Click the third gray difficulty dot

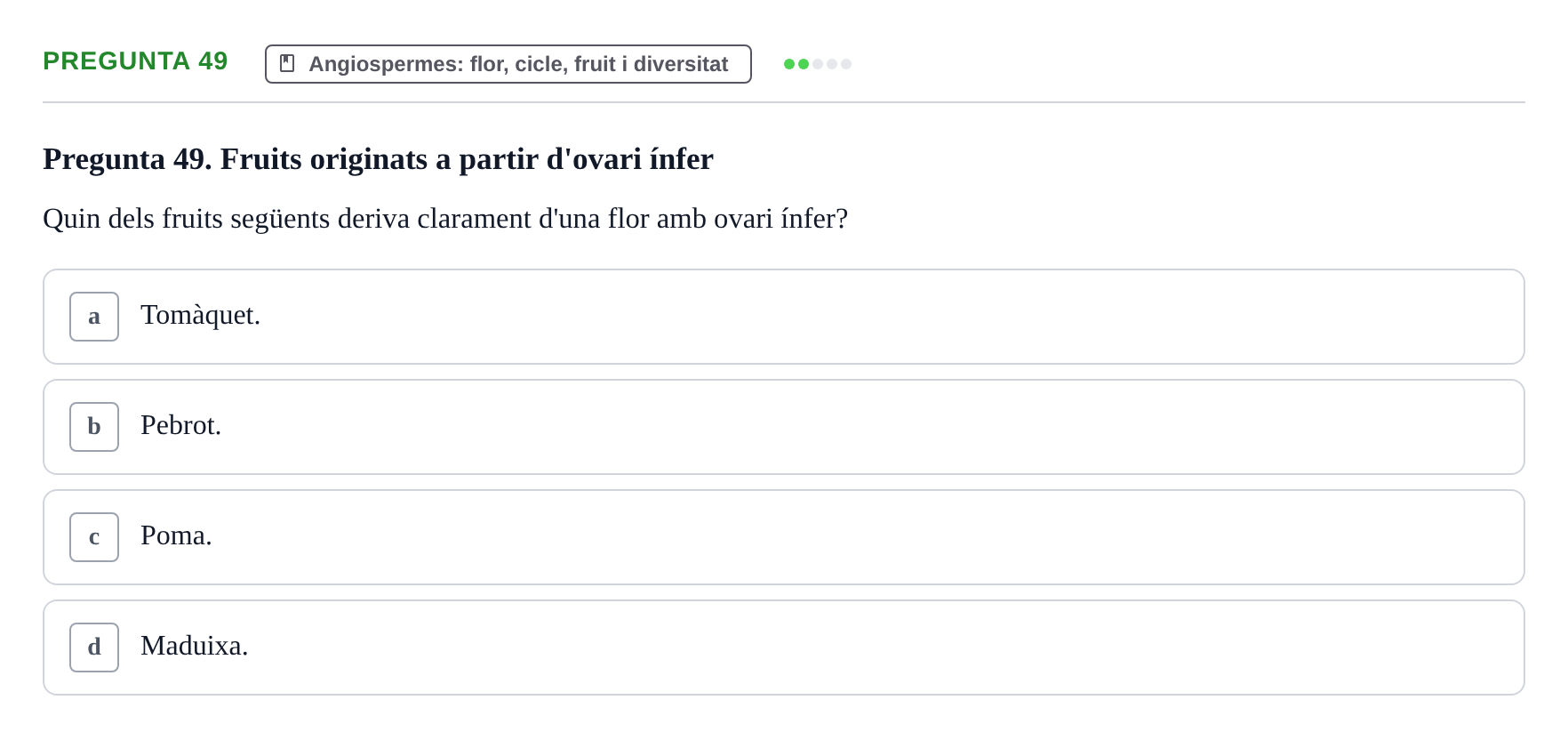click(x=818, y=64)
